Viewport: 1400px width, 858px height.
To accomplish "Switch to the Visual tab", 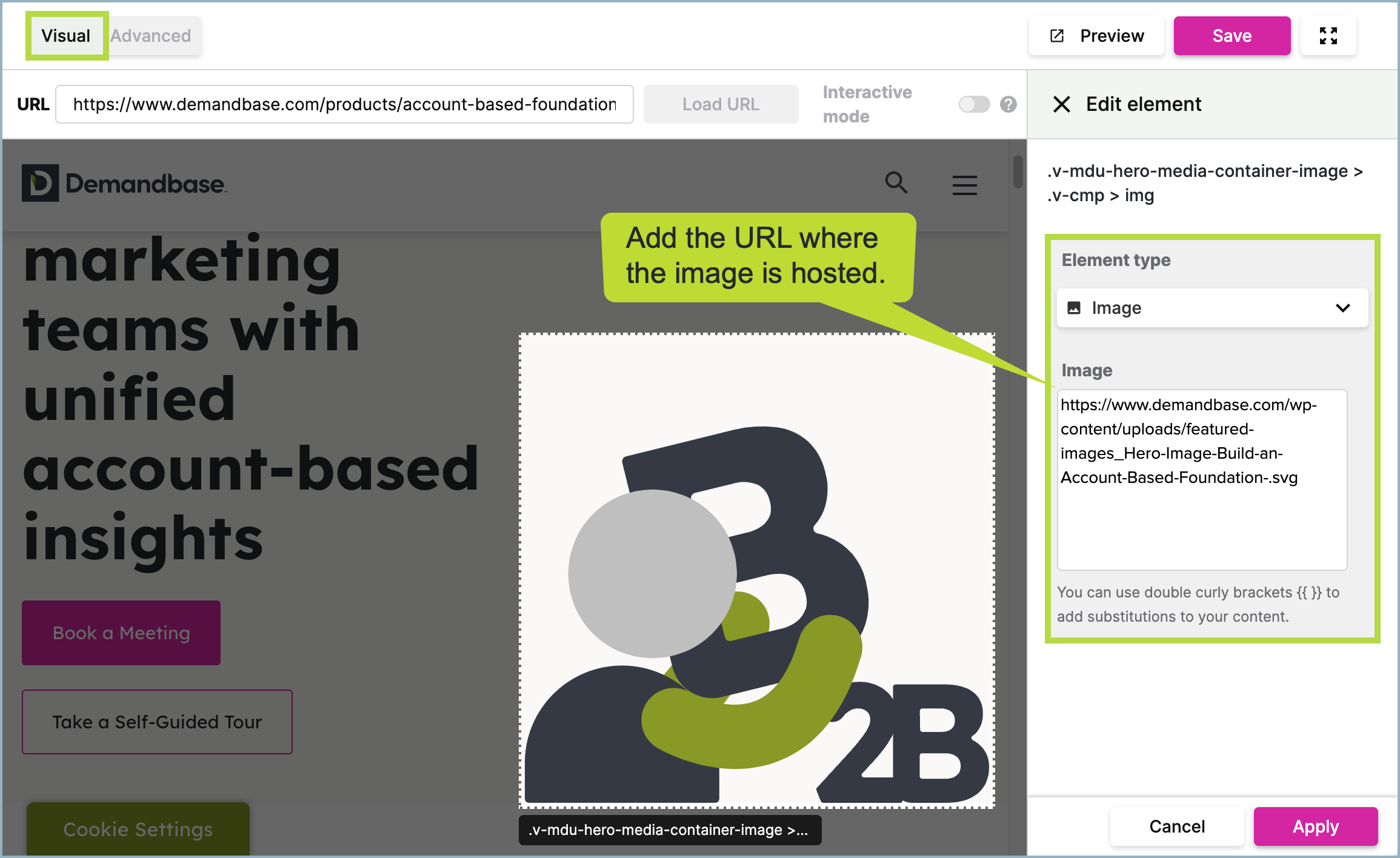I will click(66, 36).
